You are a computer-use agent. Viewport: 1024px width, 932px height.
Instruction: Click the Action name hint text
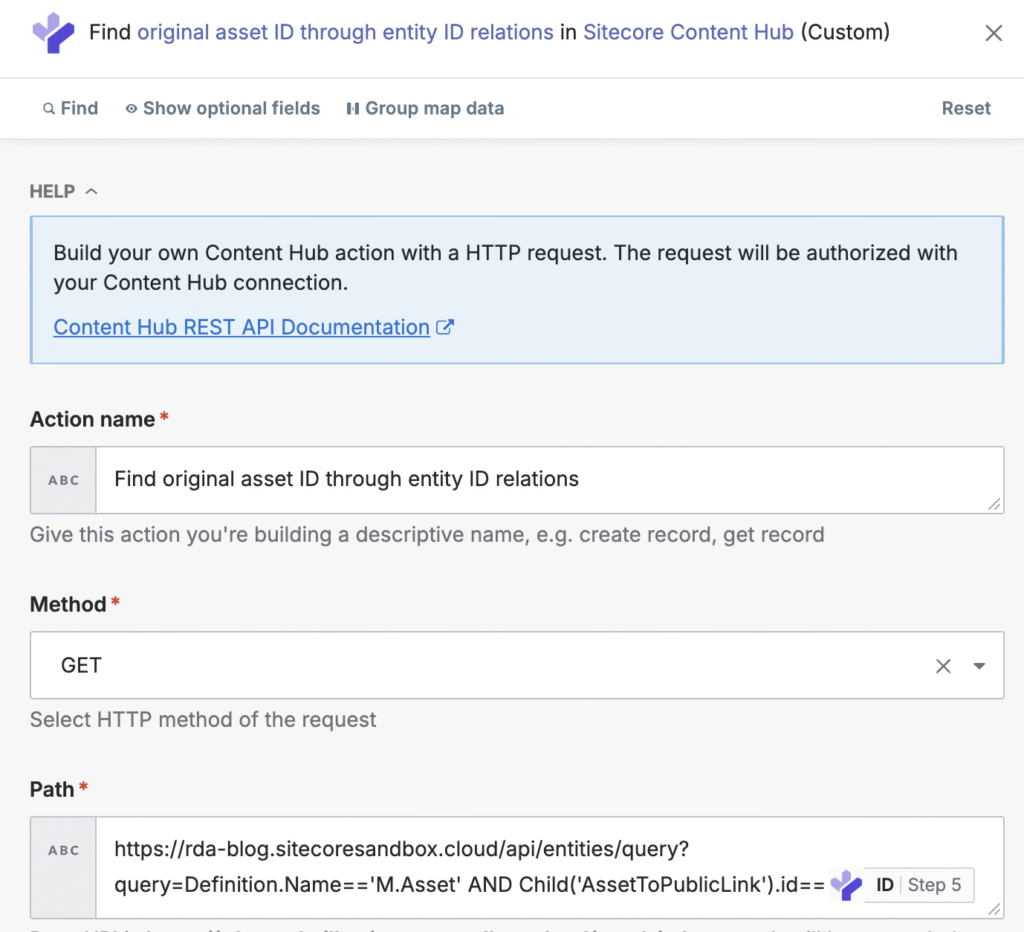pyautogui.click(x=427, y=535)
